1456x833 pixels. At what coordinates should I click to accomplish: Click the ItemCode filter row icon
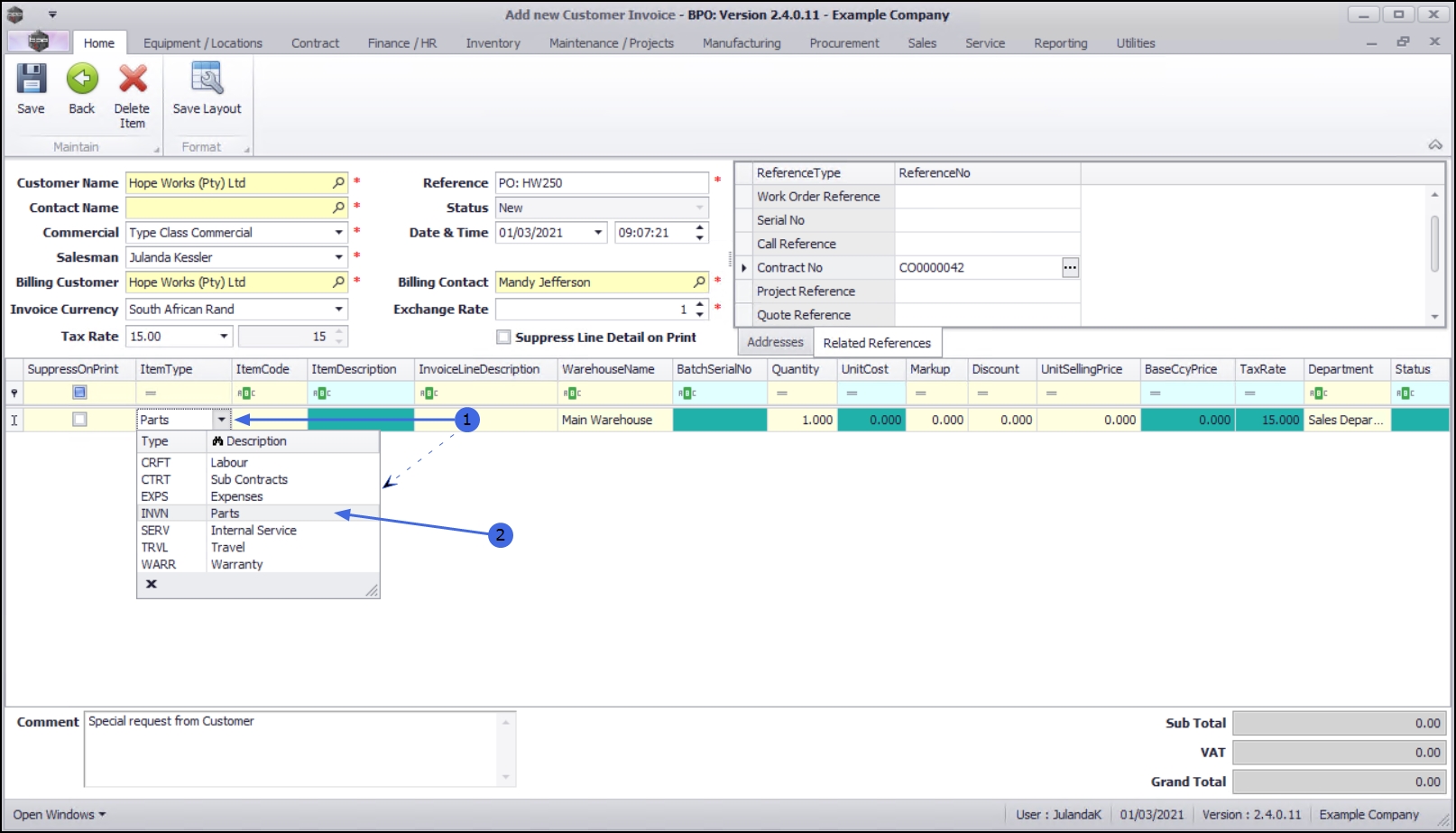(x=246, y=393)
